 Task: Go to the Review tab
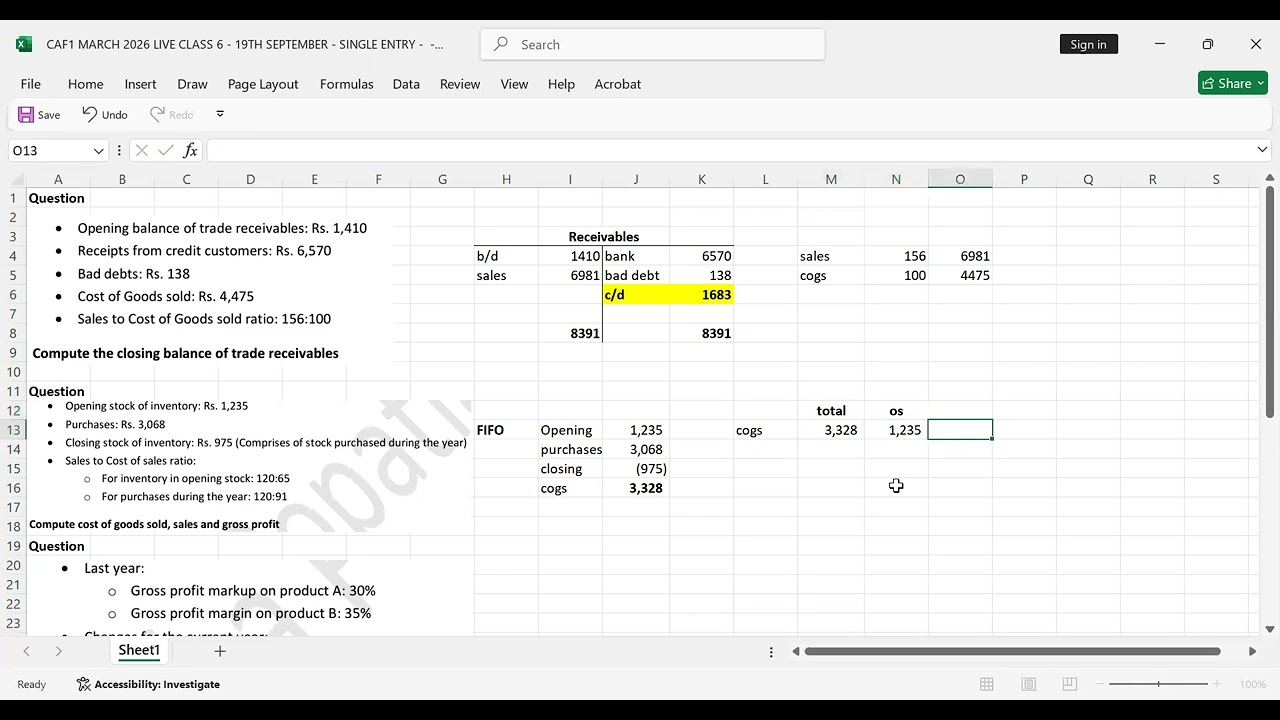pyautogui.click(x=460, y=84)
